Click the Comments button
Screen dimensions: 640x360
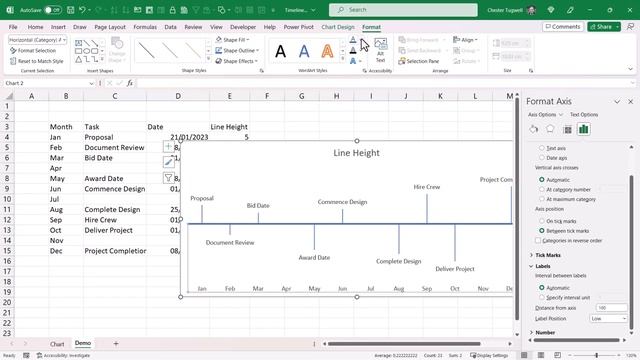point(563,27)
